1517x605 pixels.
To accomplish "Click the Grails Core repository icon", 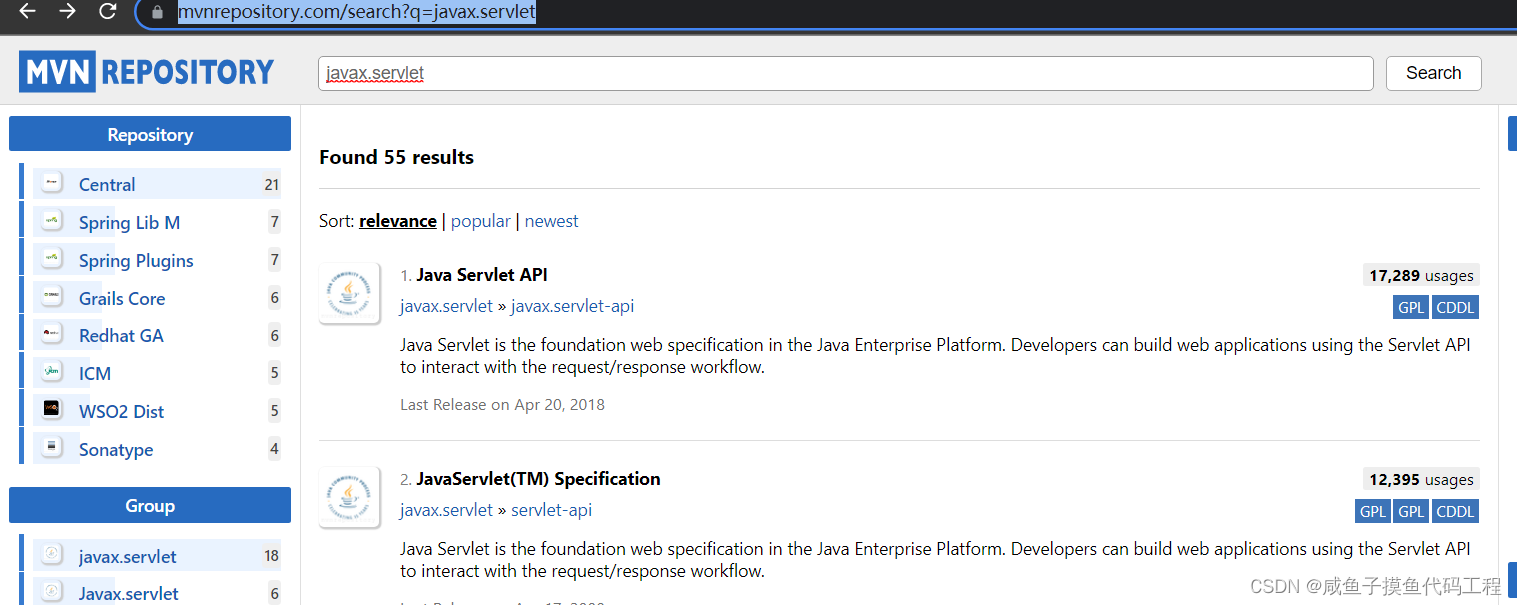I will coord(52,297).
